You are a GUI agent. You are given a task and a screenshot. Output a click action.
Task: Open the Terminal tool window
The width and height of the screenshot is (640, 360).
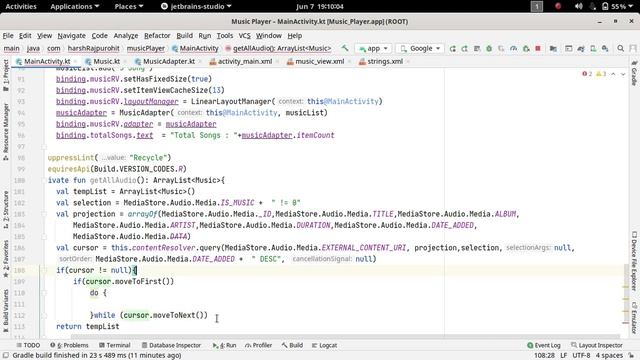(115, 345)
